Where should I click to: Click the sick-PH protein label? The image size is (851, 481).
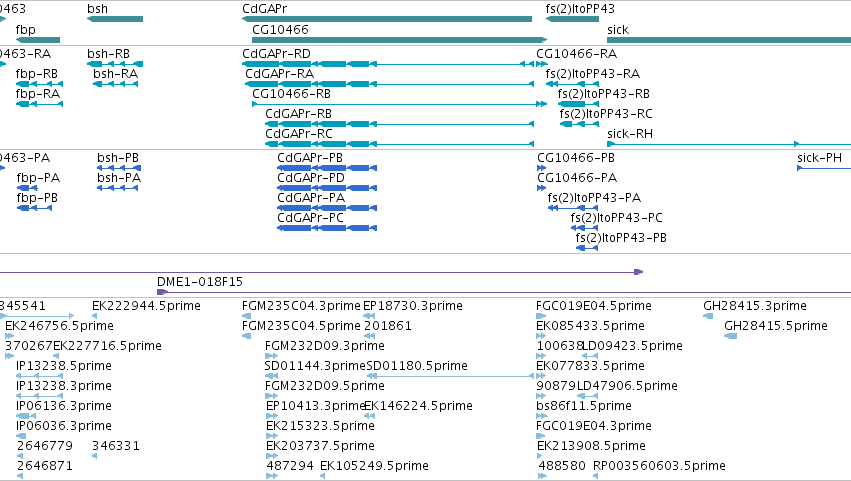click(820, 158)
